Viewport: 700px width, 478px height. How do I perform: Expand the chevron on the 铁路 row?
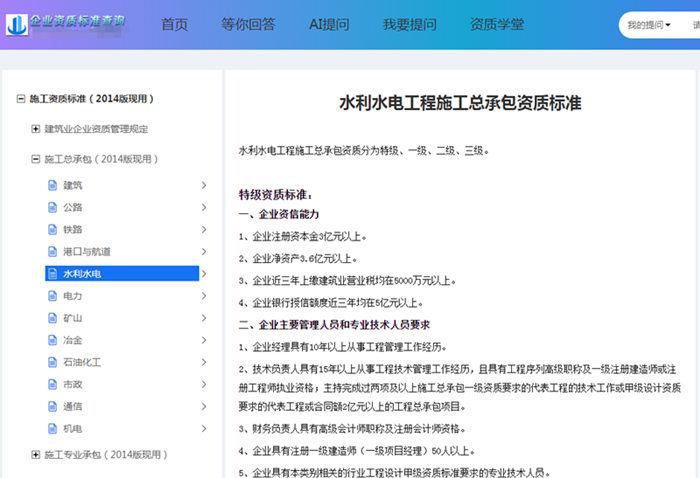pos(204,229)
